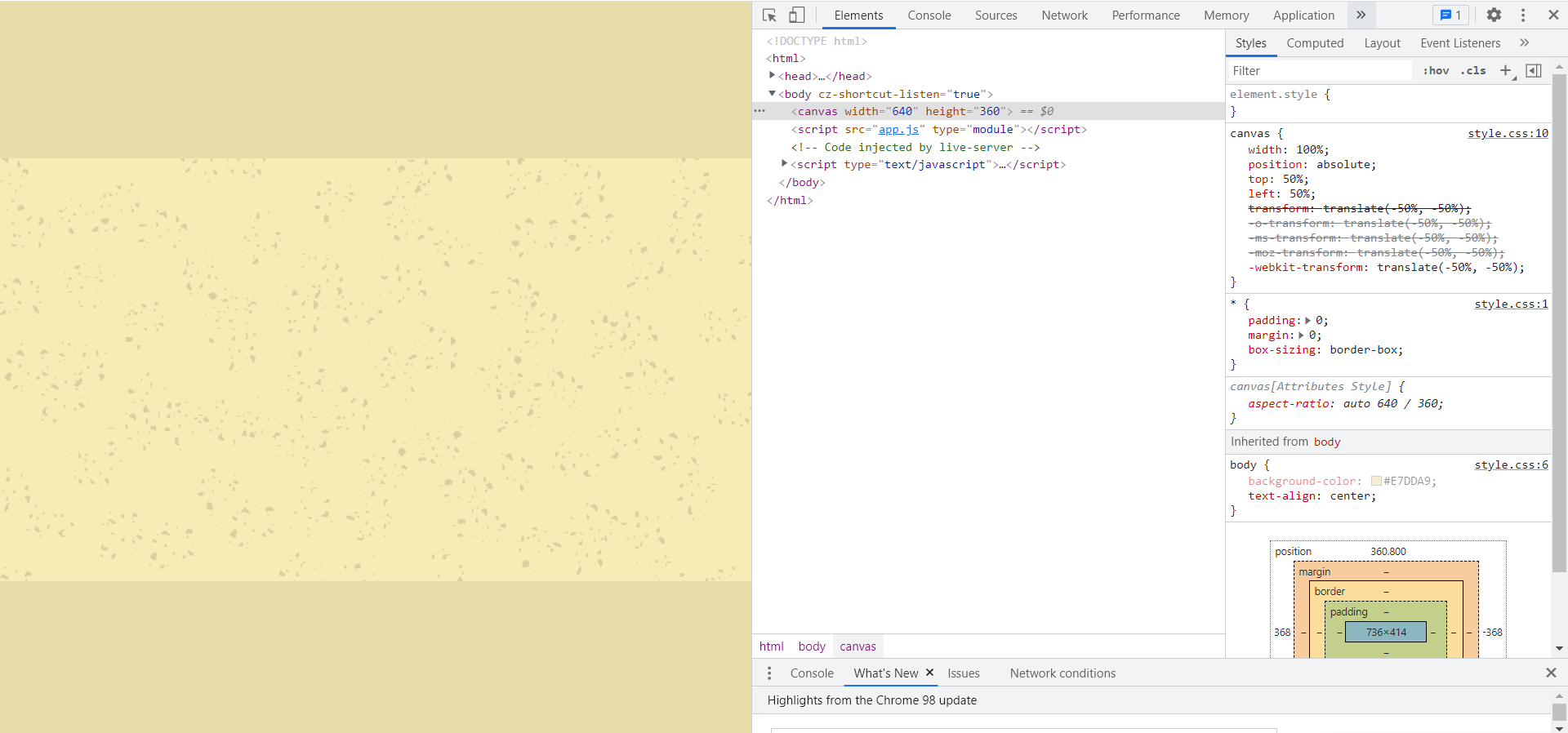1568x733 pixels.
Task: Collapse the body element node
Action: pyautogui.click(x=772, y=94)
